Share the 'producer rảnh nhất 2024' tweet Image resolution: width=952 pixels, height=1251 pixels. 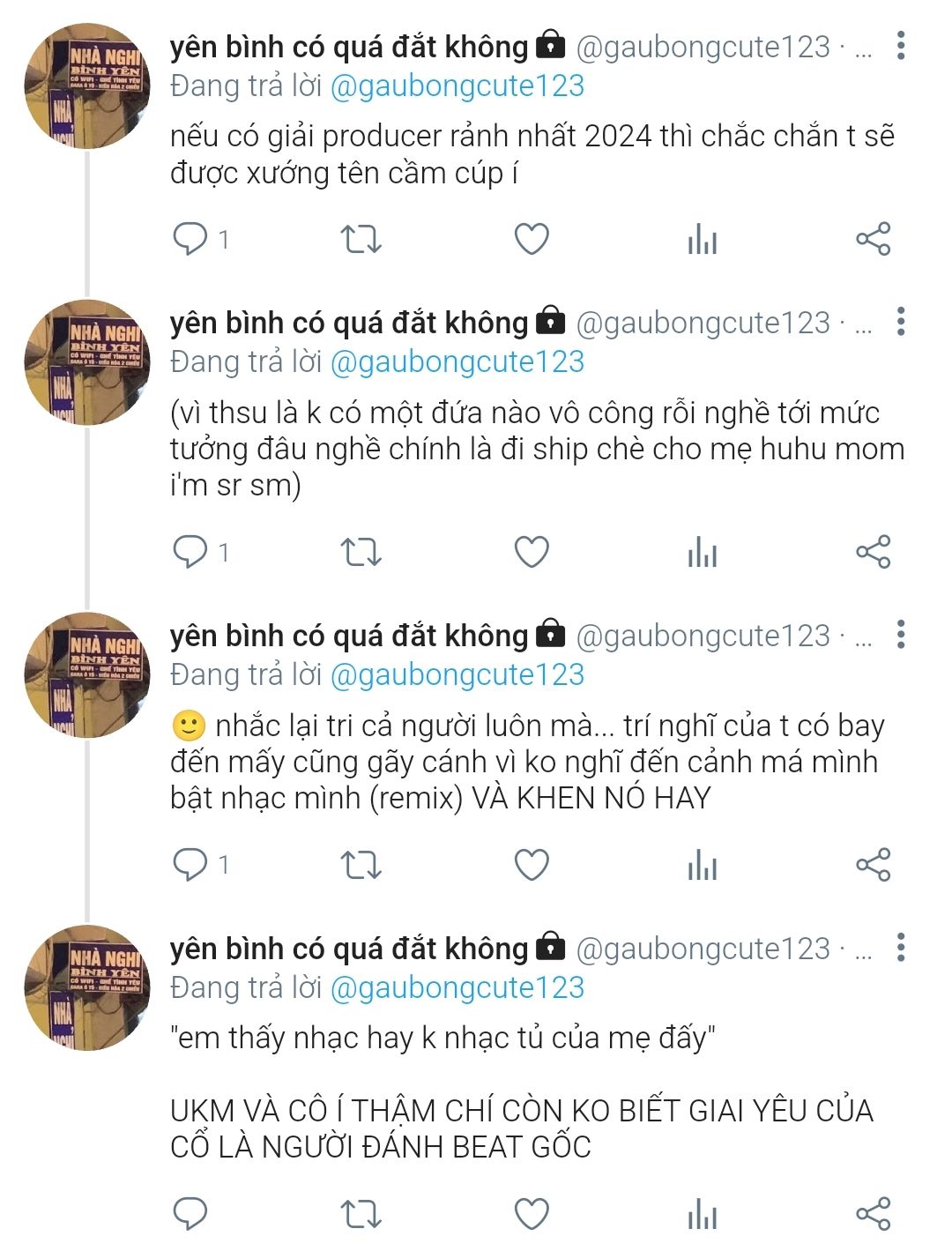tap(874, 239)
